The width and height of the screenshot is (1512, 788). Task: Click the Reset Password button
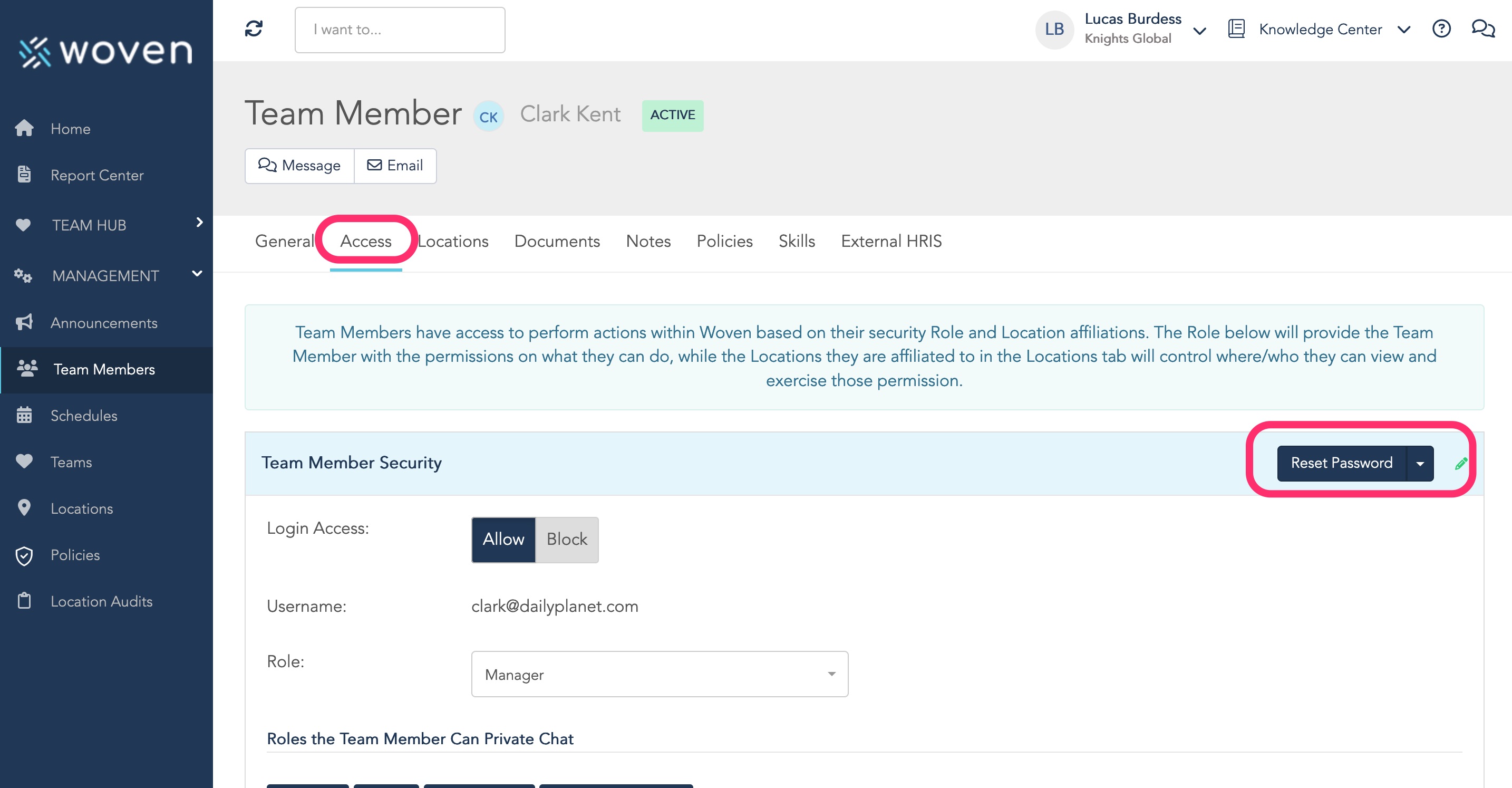(x=1341, y=463)
